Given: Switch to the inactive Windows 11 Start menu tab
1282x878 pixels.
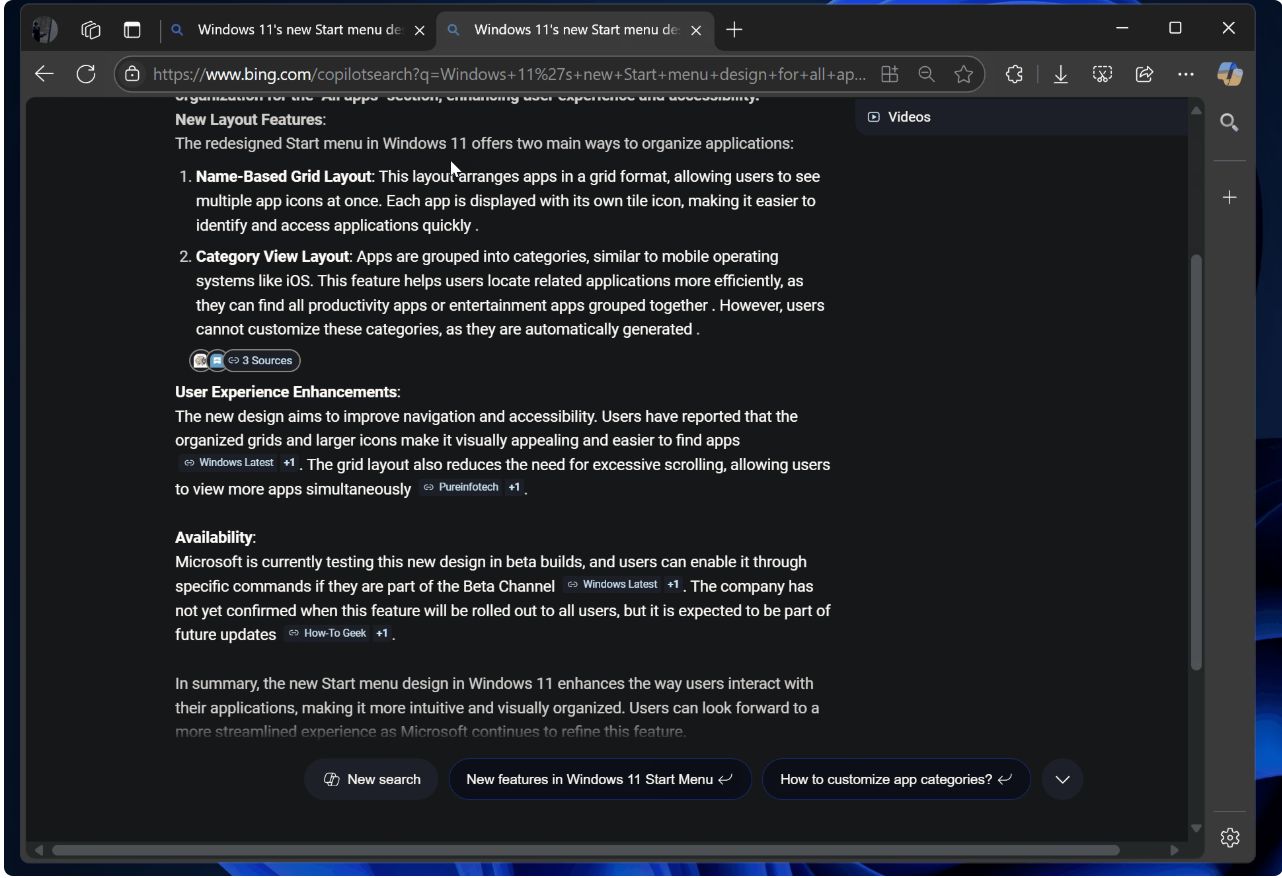Looking at the screenshot, I should pyautogui.click(x=299, y=30).
